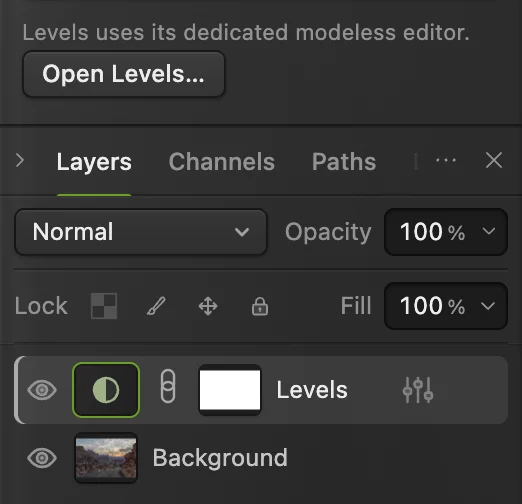Open the panel options ellipsis menu
The height and width of the screenshot is (504, 522).
(446, 160)
